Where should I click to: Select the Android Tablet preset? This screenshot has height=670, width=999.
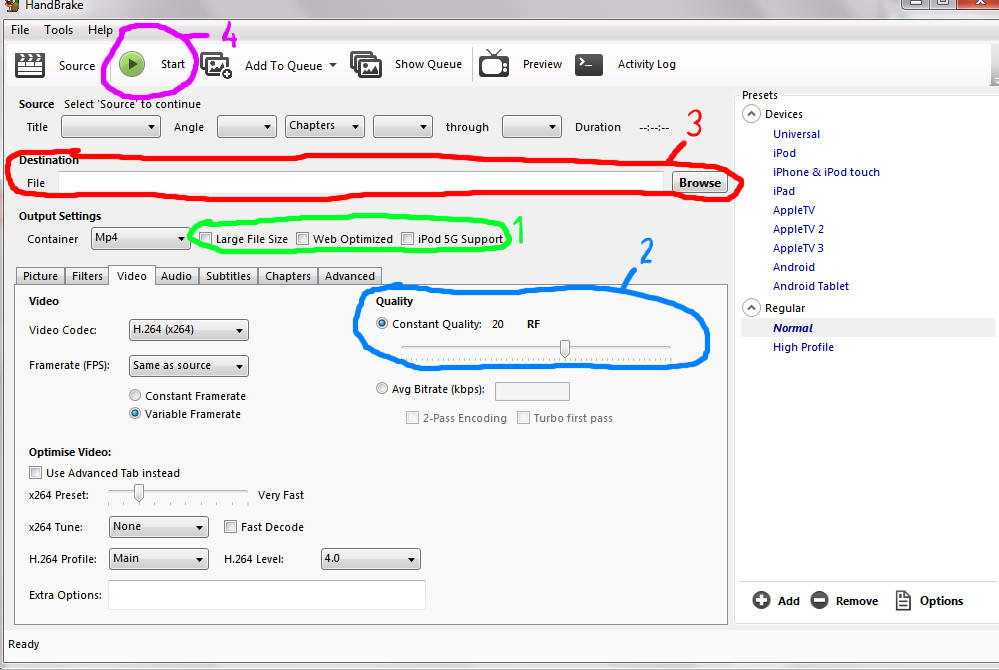pyautogui.click(x=811, y=286)
